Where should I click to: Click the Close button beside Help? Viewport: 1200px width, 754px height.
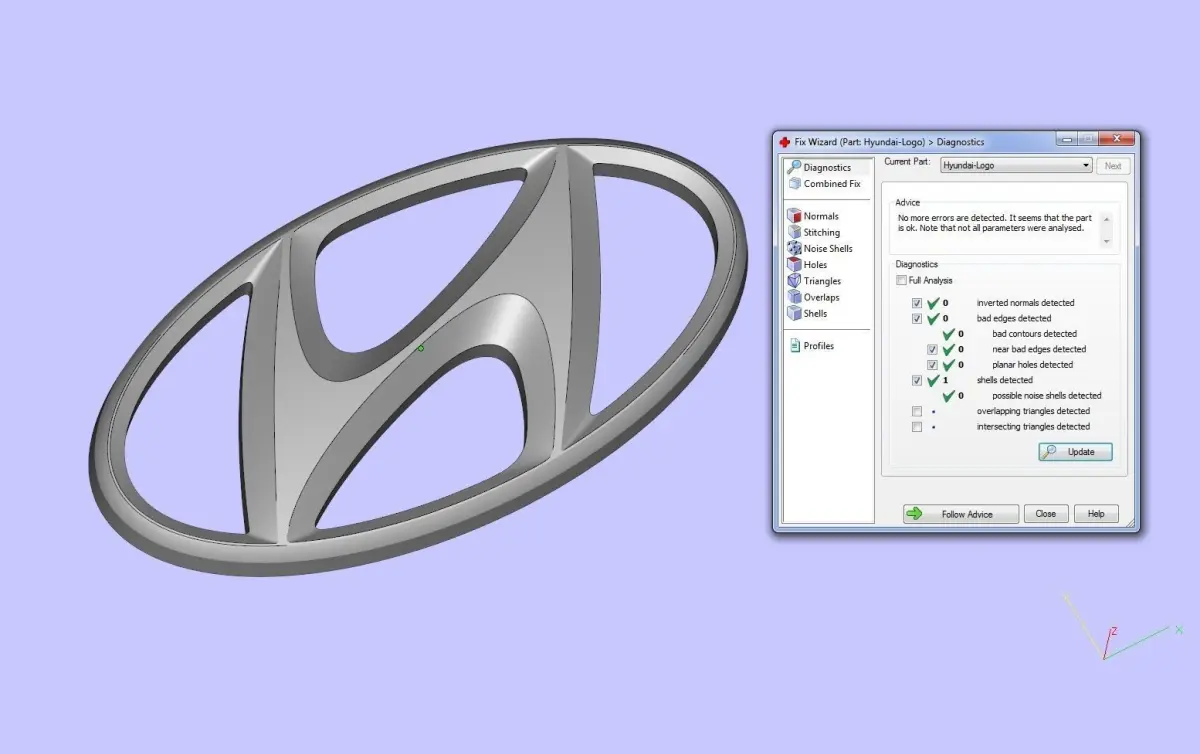click(1046, 514)
